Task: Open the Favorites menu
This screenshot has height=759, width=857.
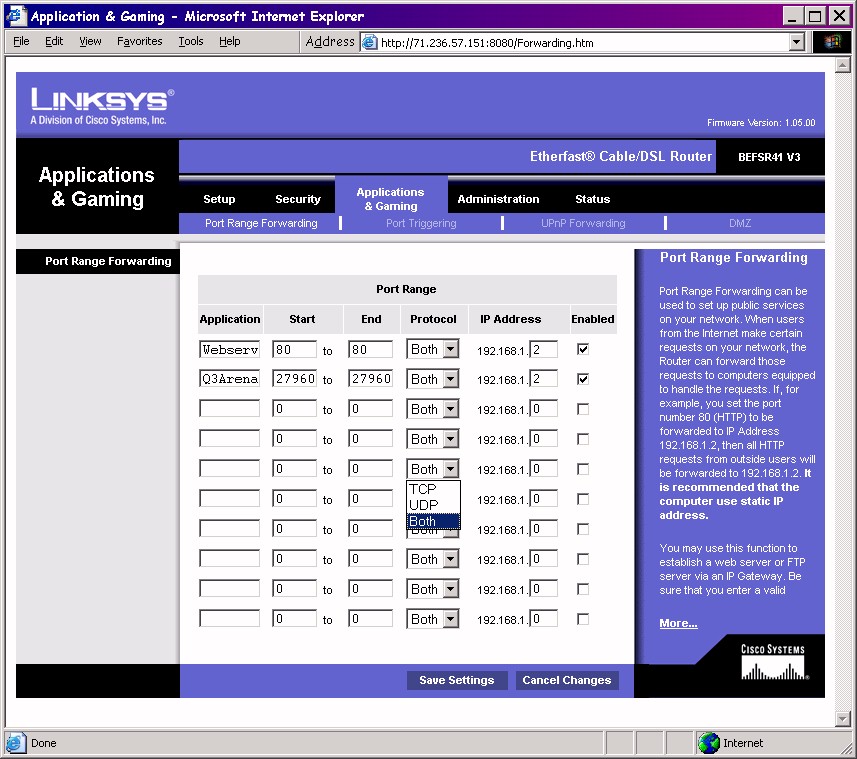Action: (140, 42)
